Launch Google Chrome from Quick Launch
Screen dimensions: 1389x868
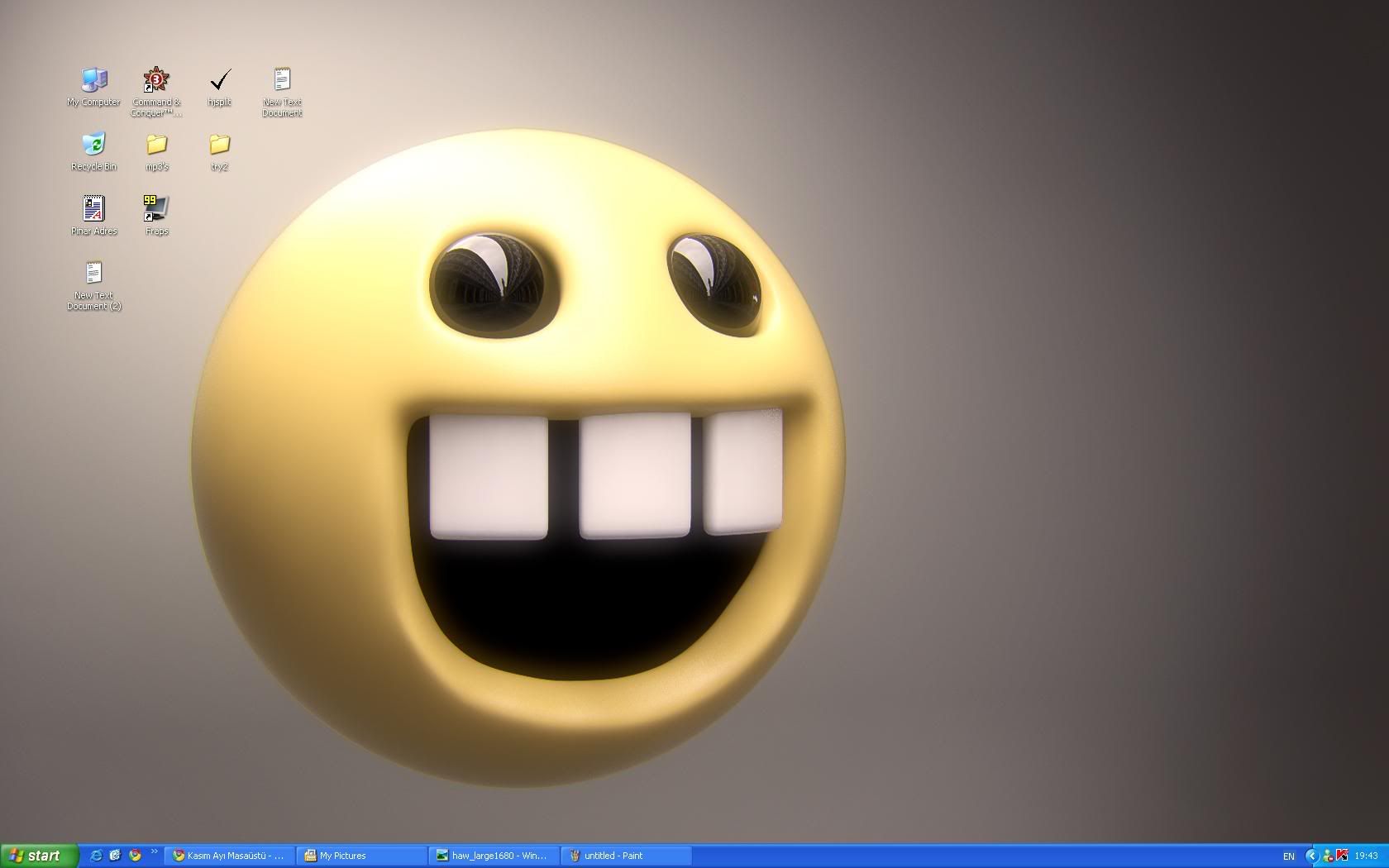[x=135, y=856]
